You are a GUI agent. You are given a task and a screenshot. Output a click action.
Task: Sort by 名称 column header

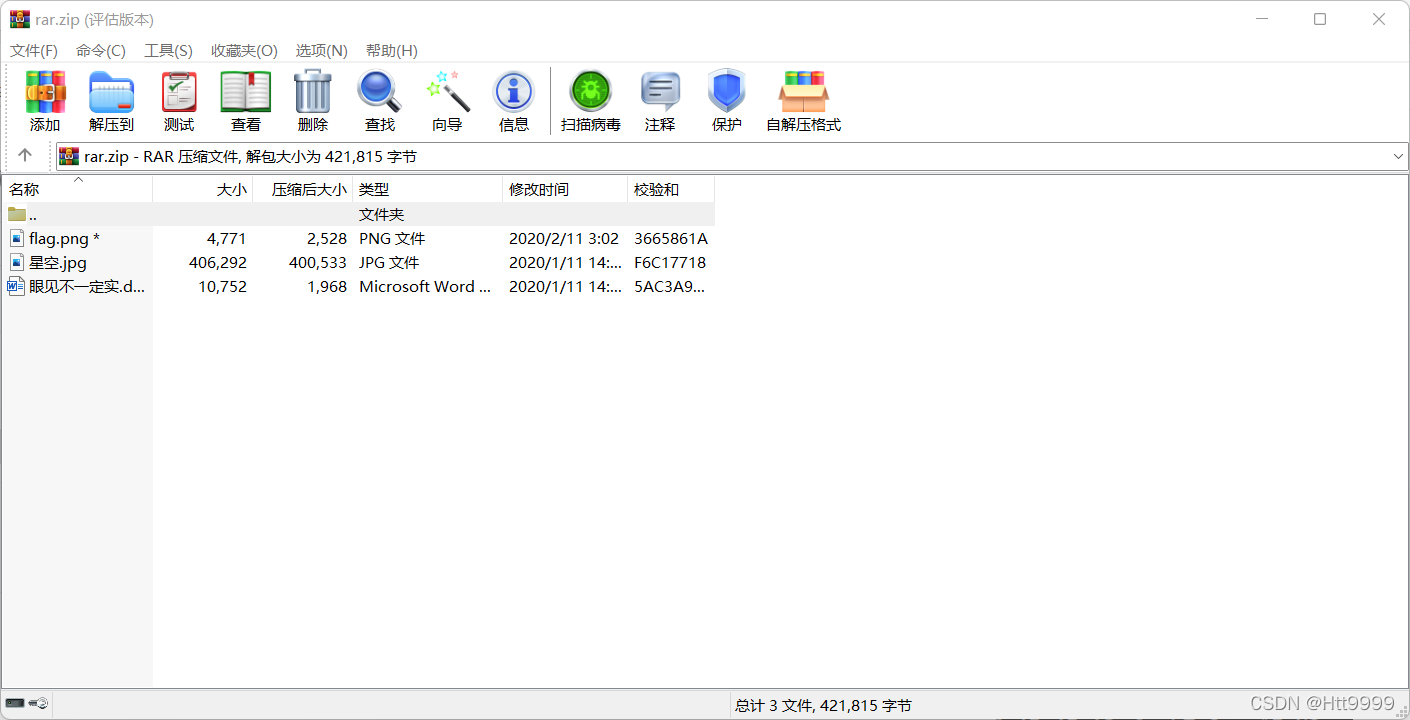click(x=78, y=189)
